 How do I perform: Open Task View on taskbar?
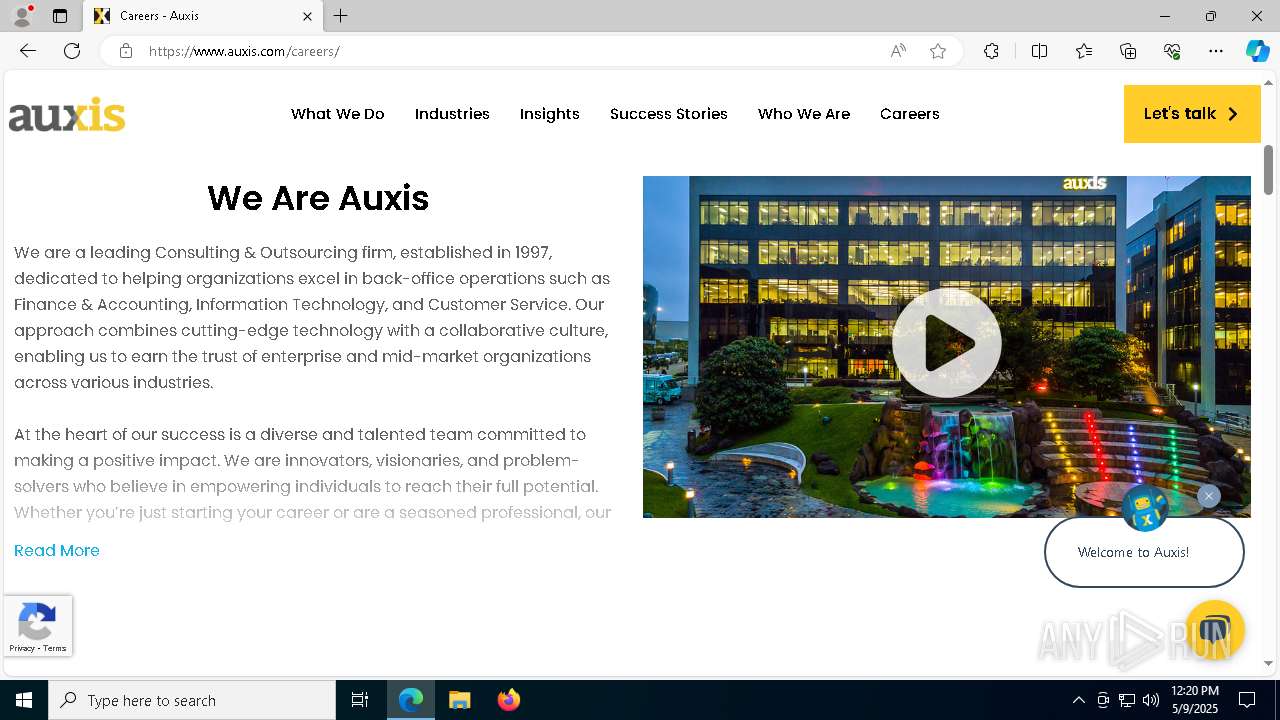(360, 700)
